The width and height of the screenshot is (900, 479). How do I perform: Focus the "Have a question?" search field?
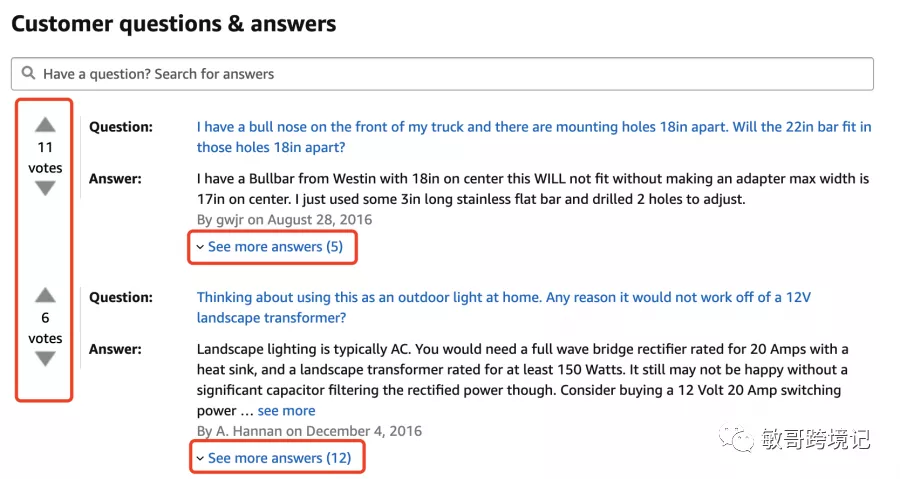450,74
